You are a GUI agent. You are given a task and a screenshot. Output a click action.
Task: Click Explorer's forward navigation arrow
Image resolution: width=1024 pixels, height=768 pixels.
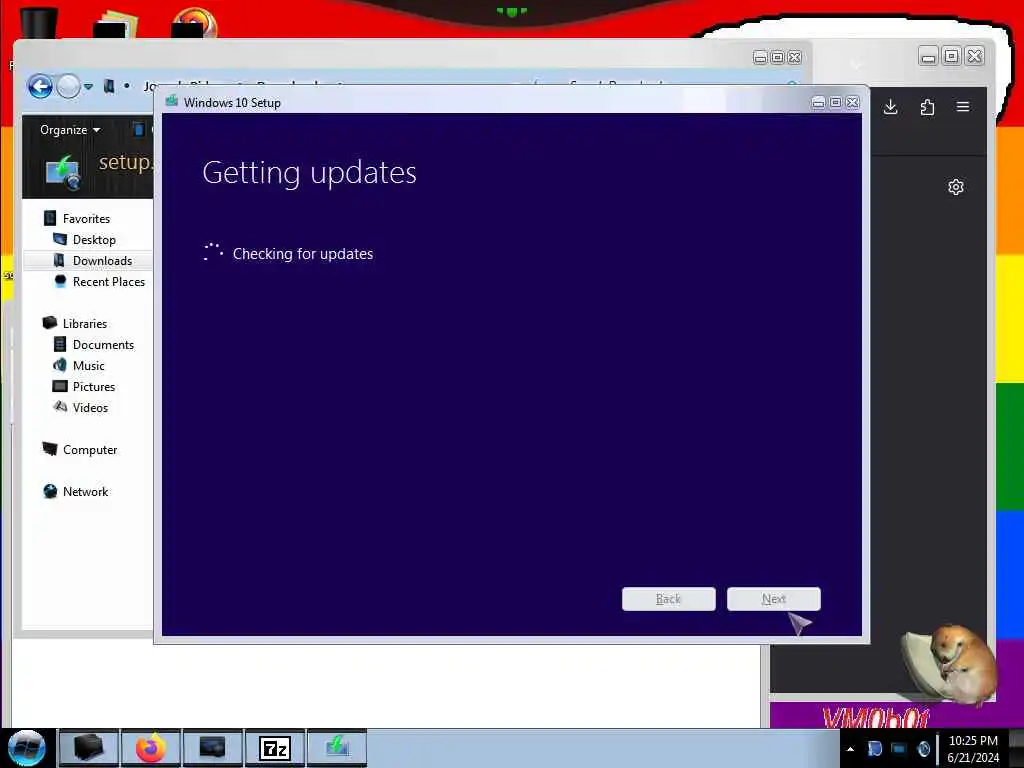(x=68, y=86)
